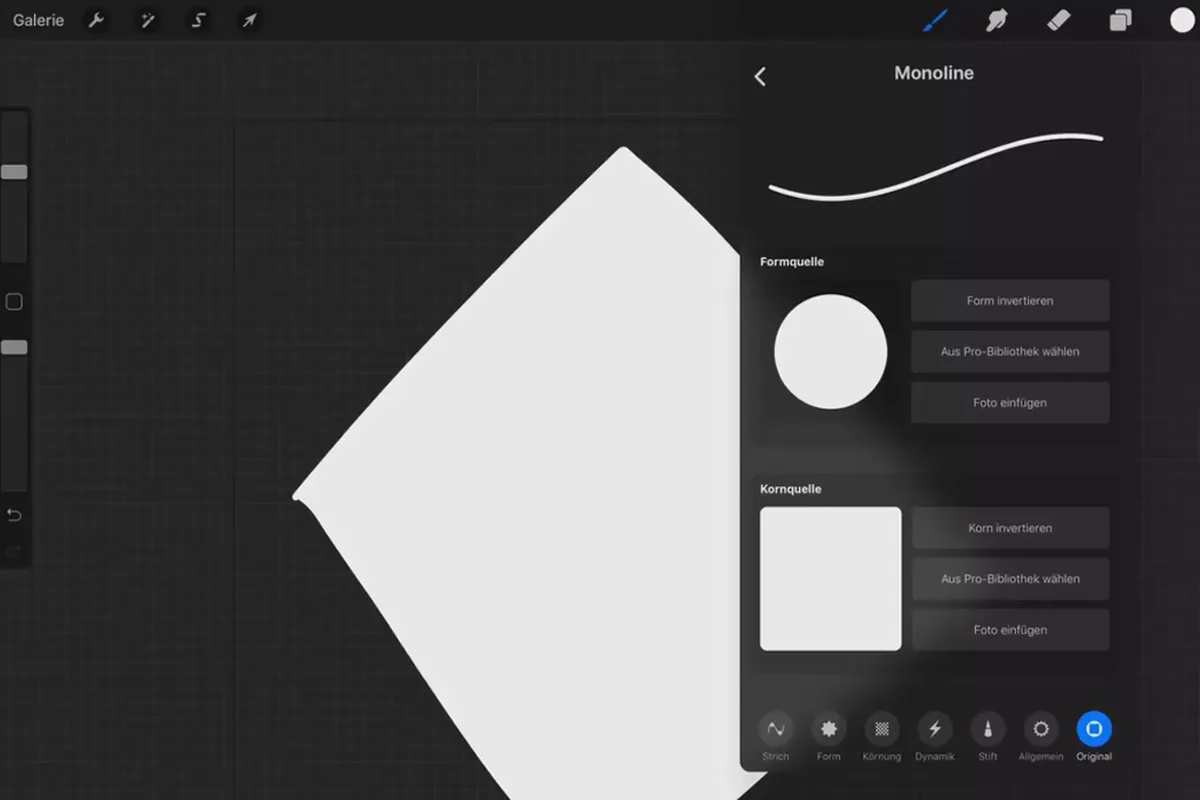Open the active color picker circle
Viewport: 1200px width, 800px height.
click(1182, 20)
